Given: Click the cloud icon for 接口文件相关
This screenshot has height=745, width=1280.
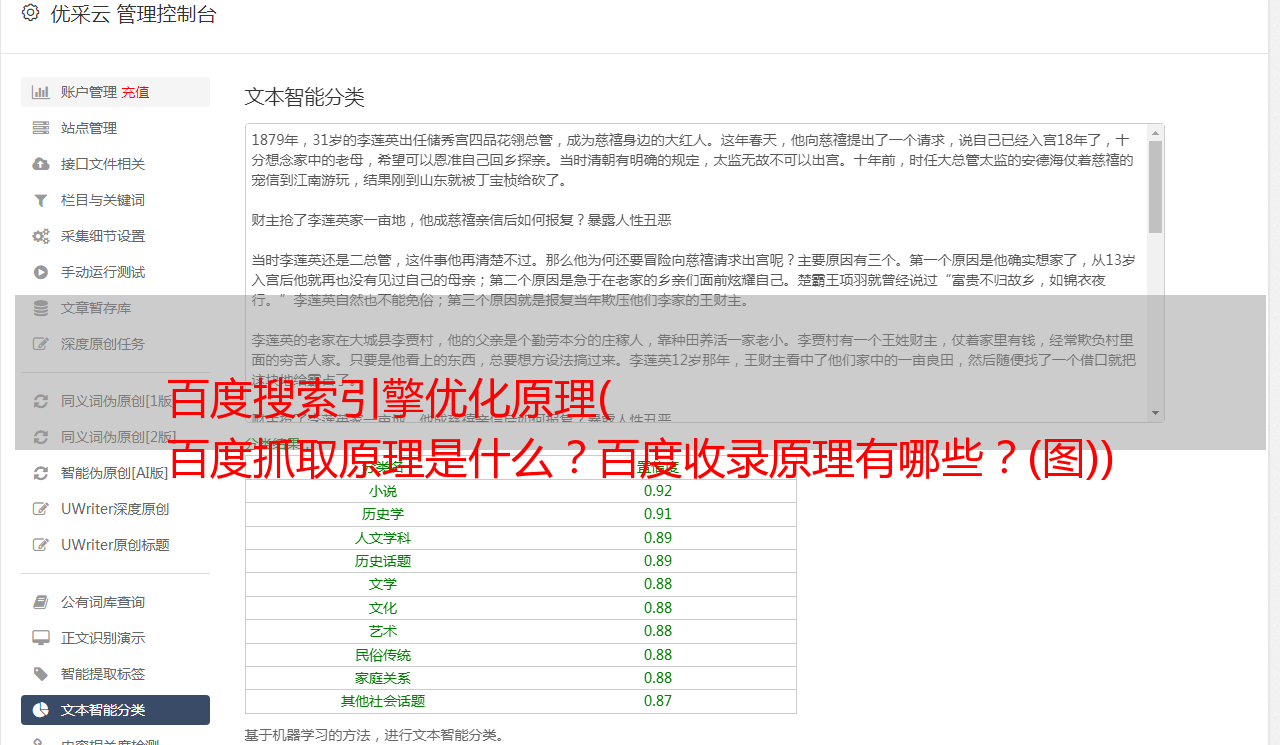Looking at the screenshot, I should pyautogui.click(x=41, y=164).
